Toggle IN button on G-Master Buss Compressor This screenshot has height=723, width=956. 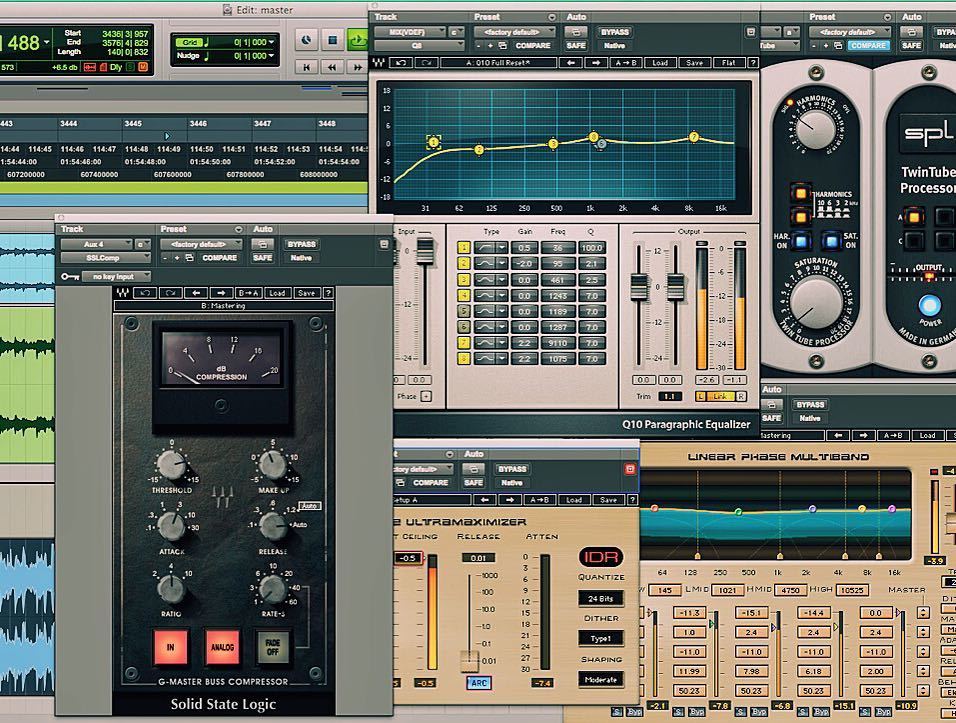pos(170,647)
